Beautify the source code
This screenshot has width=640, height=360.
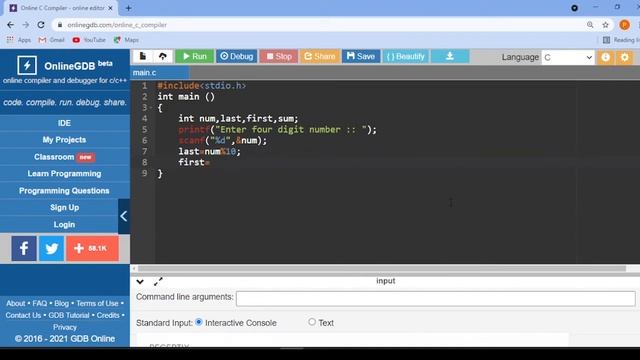coord(405,56)
